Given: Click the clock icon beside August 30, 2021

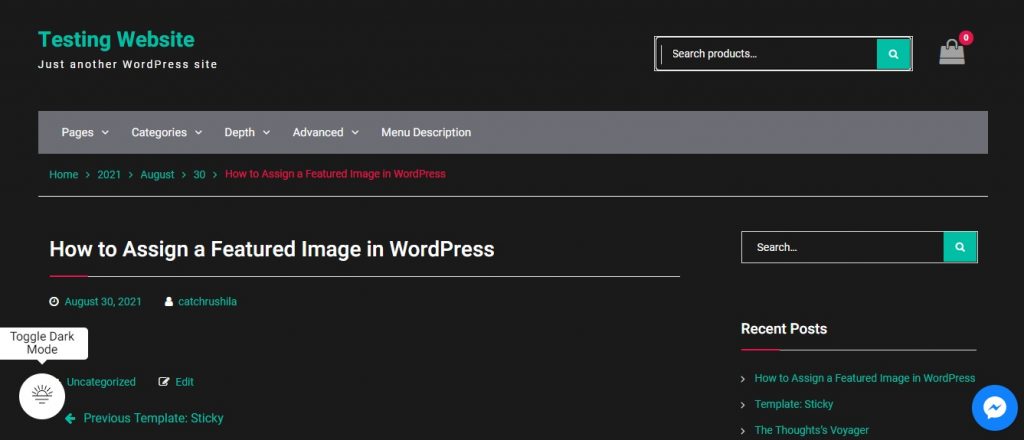Looking at the screenshot, I should 54,302.
